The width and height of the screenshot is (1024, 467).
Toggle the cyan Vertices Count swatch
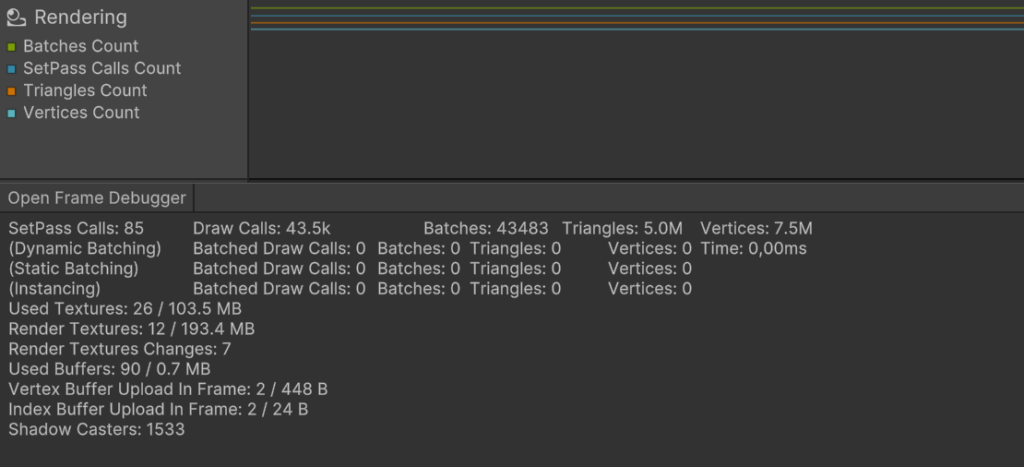[11, 114]
